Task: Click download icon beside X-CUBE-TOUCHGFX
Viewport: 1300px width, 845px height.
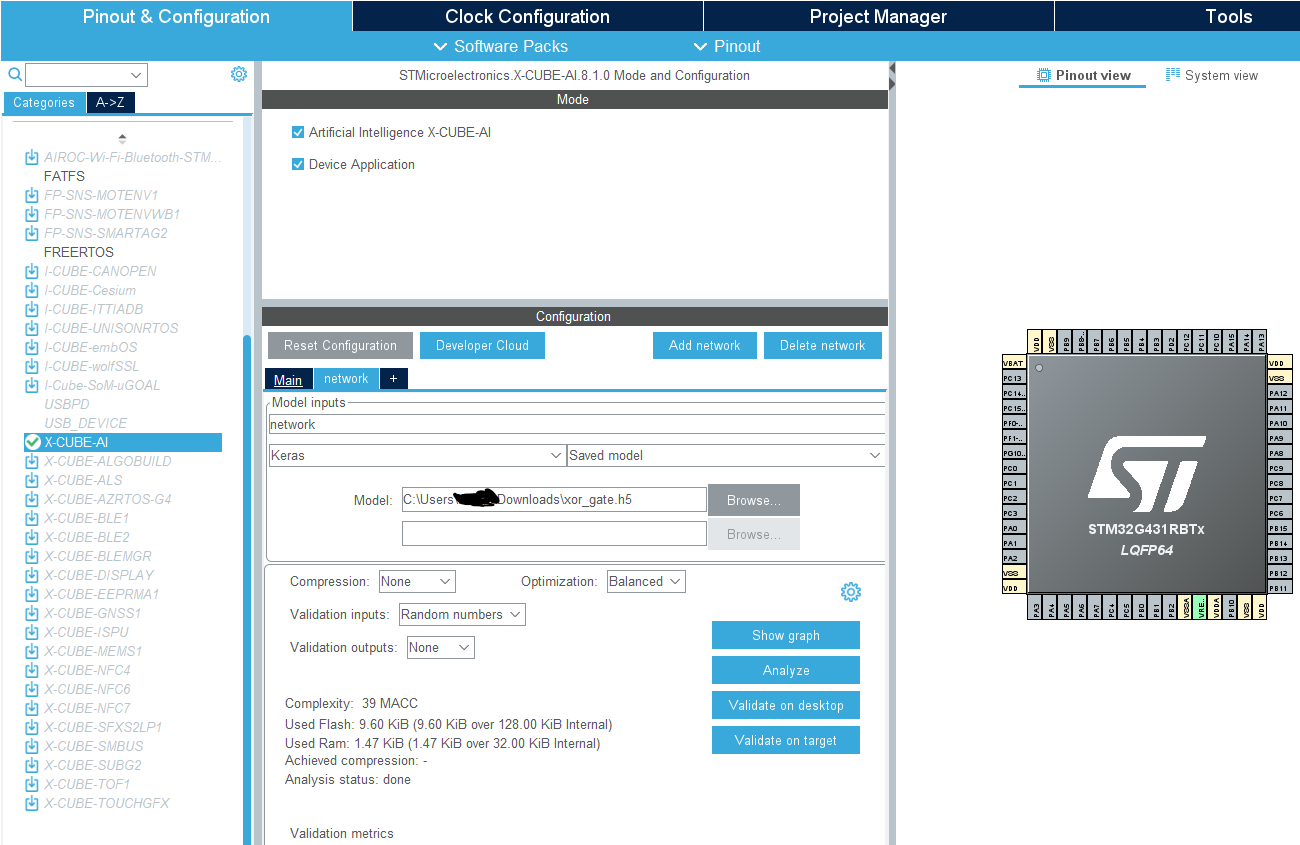Action: (x=32, y=803)
